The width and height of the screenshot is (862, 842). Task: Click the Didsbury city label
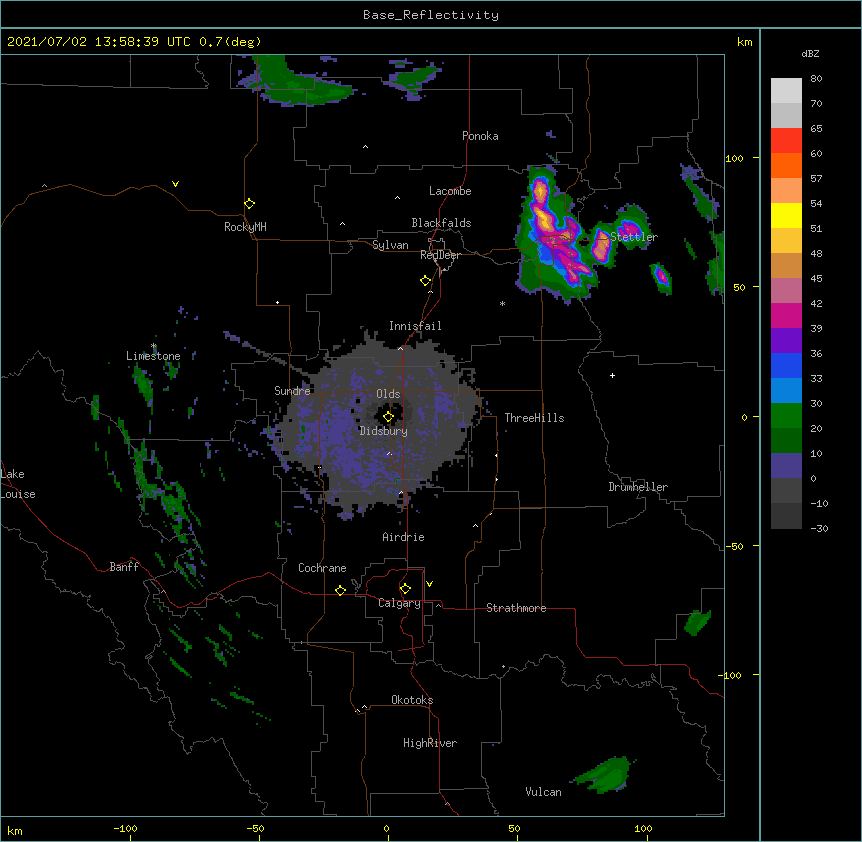tap(384, 431)
